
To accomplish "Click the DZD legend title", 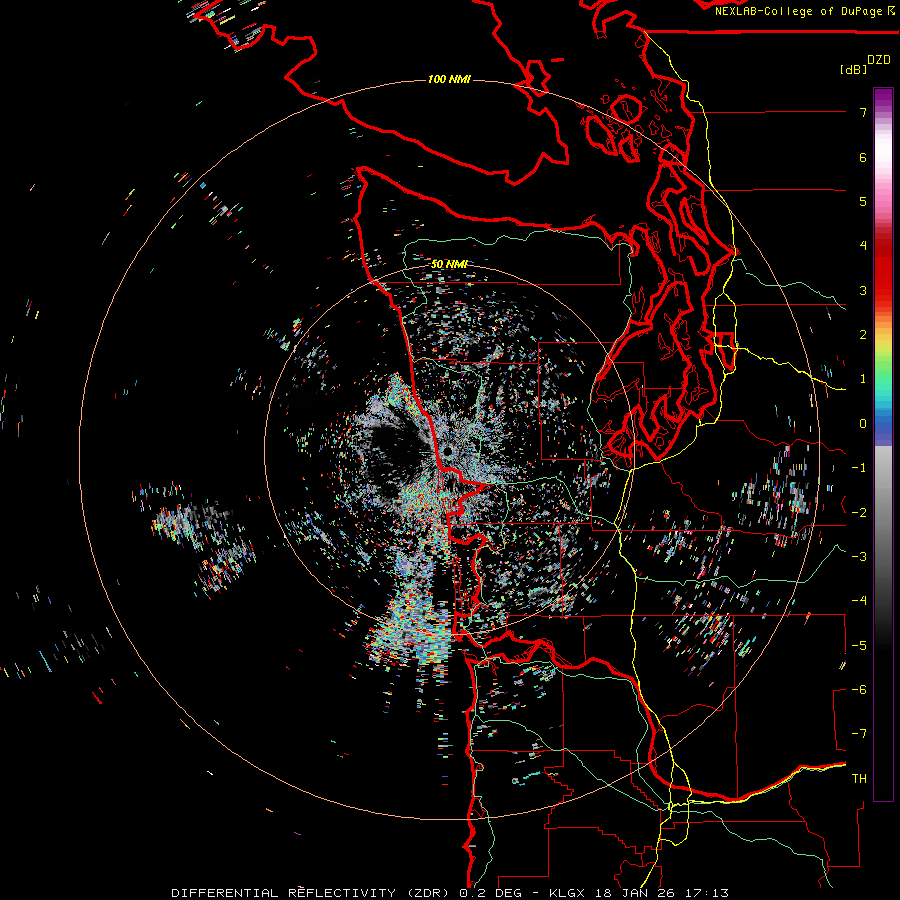I will tap(879, 60).
